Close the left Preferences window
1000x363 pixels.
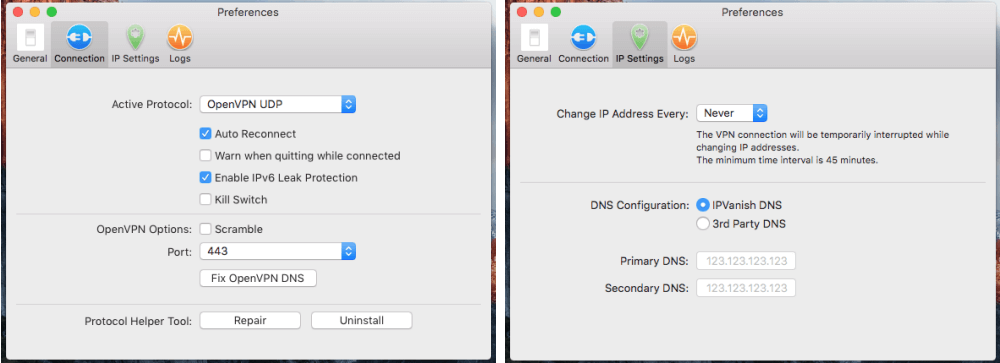[18, 12]
